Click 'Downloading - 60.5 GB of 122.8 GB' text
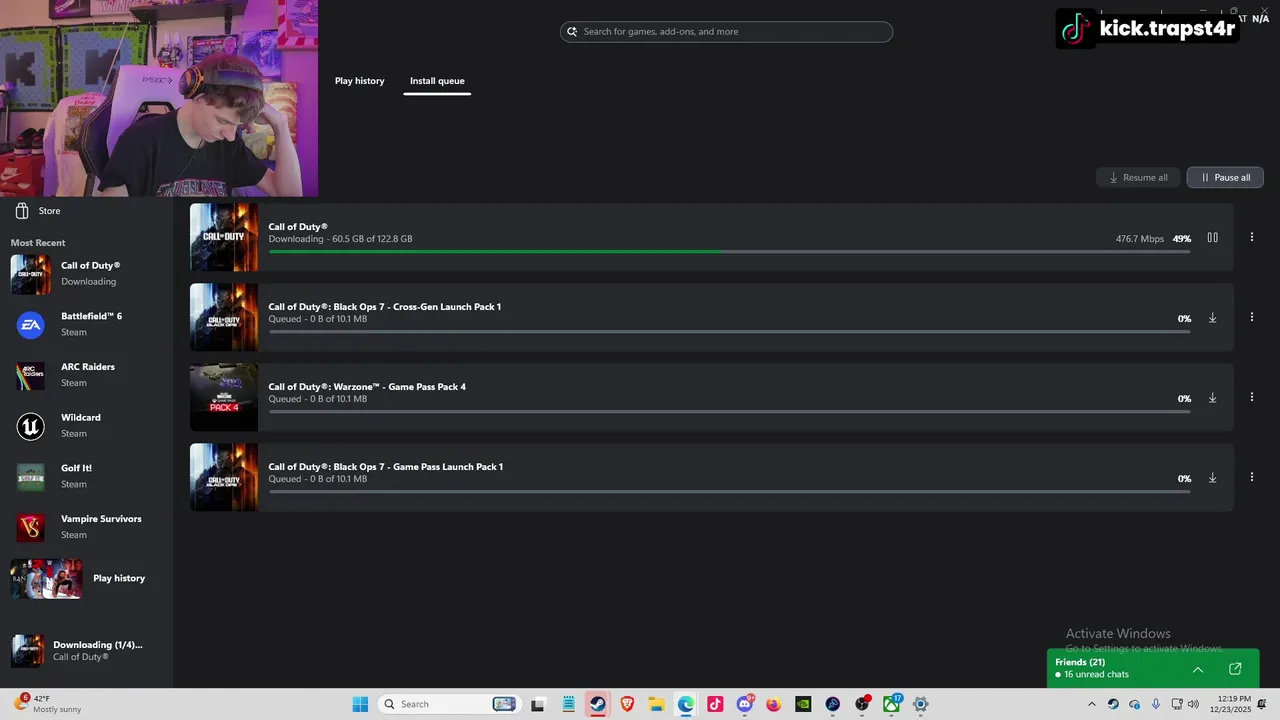The image size is (1280, 720). 340,239
